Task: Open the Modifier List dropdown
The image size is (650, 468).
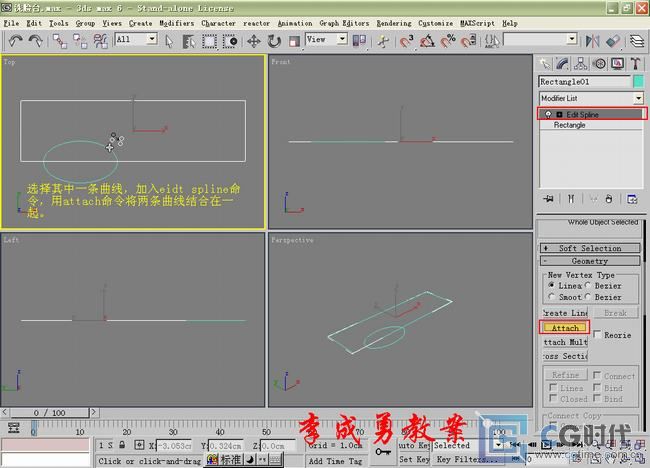Action: [x=638, y=98]
